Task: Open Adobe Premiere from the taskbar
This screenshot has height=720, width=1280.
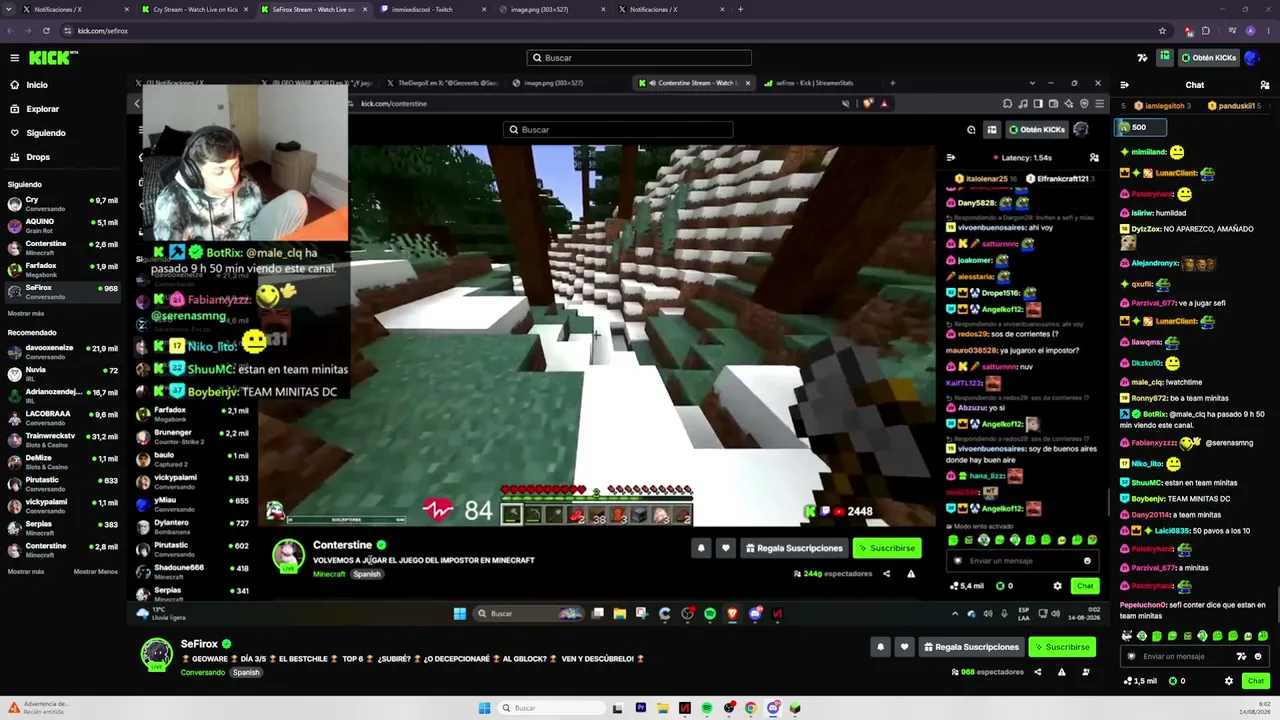Action: (x=641, y=708)
